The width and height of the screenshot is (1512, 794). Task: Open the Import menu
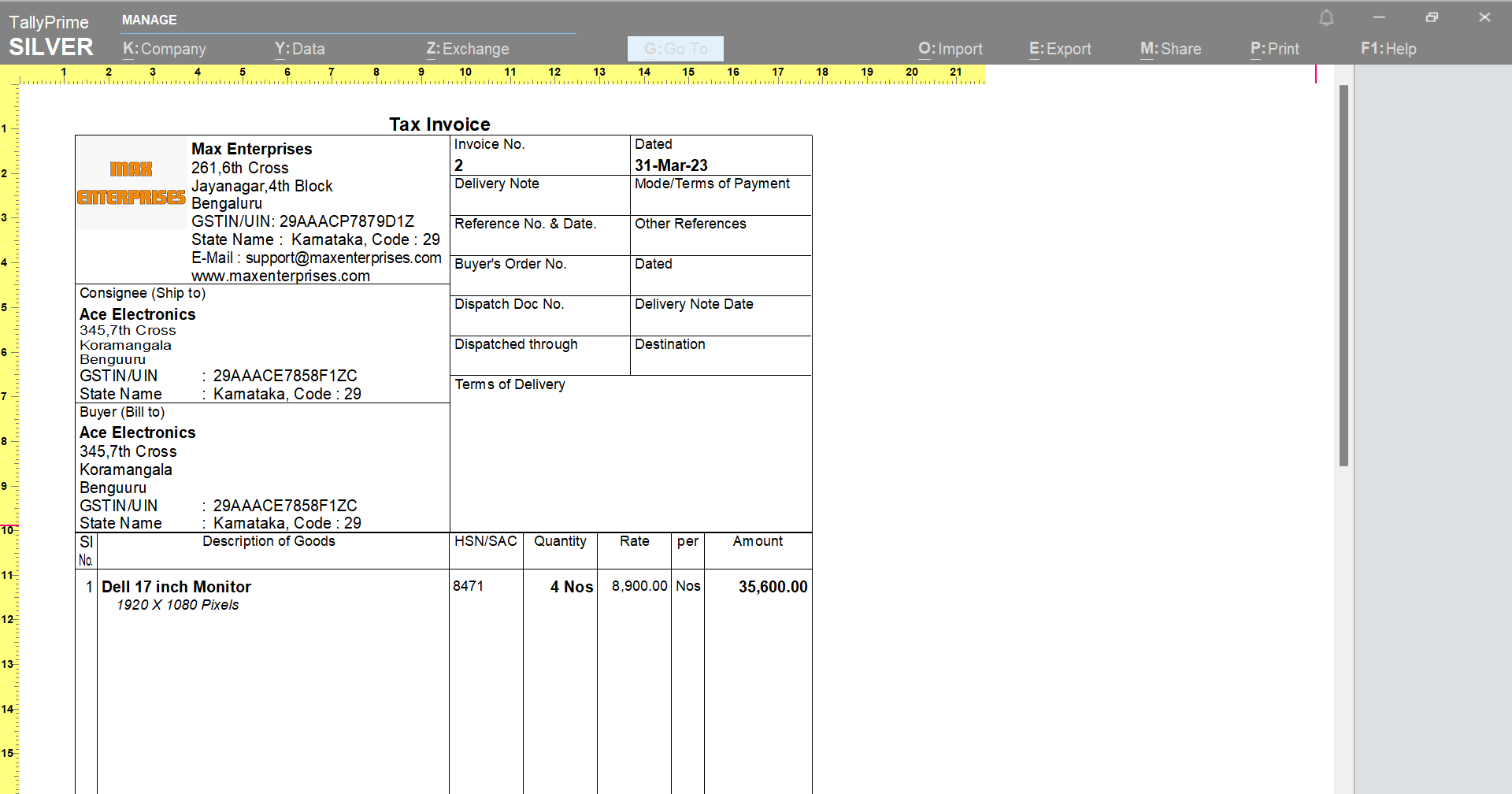tap(950, 48)
